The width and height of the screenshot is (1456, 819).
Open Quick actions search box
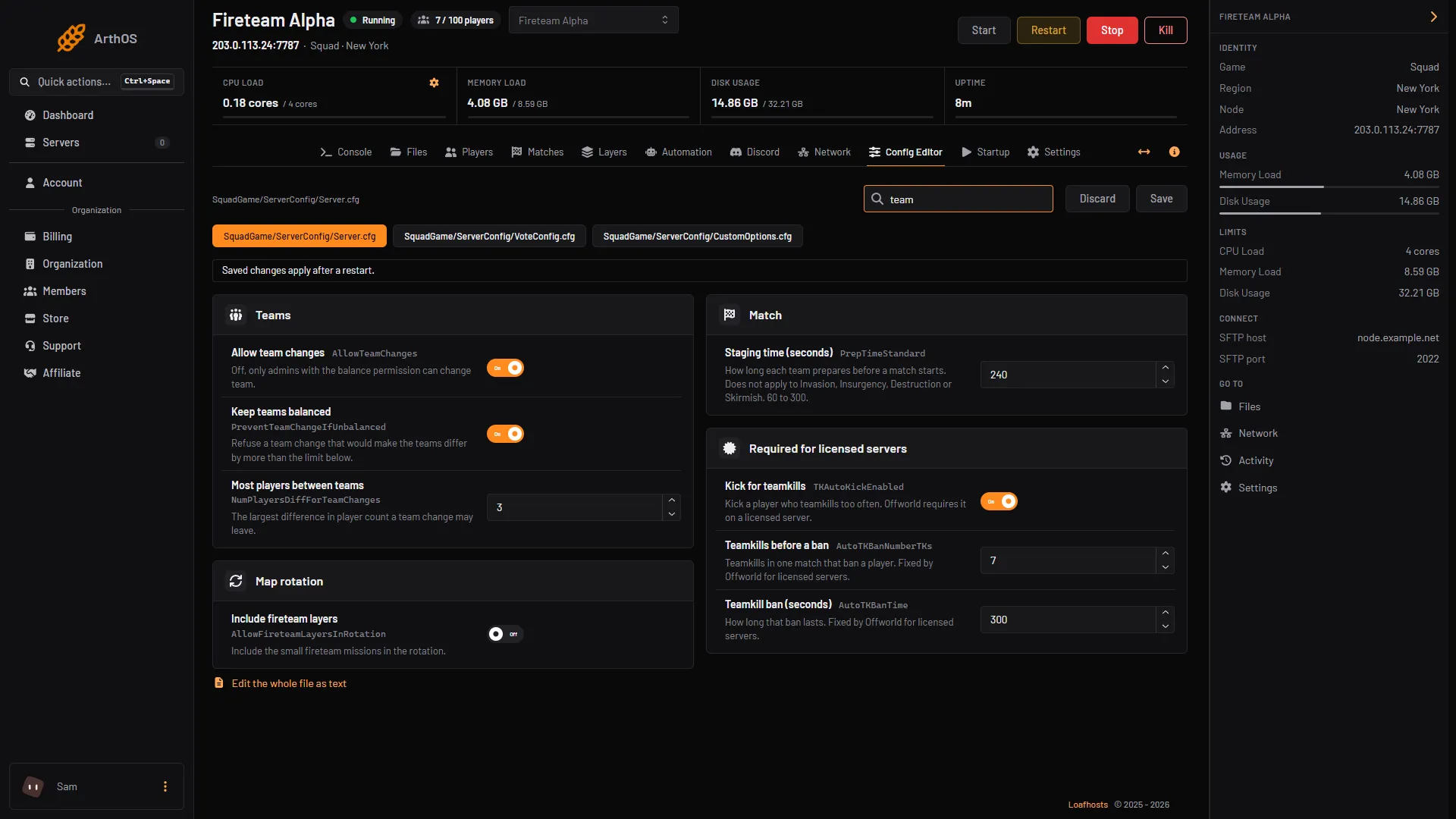(96, 82)
